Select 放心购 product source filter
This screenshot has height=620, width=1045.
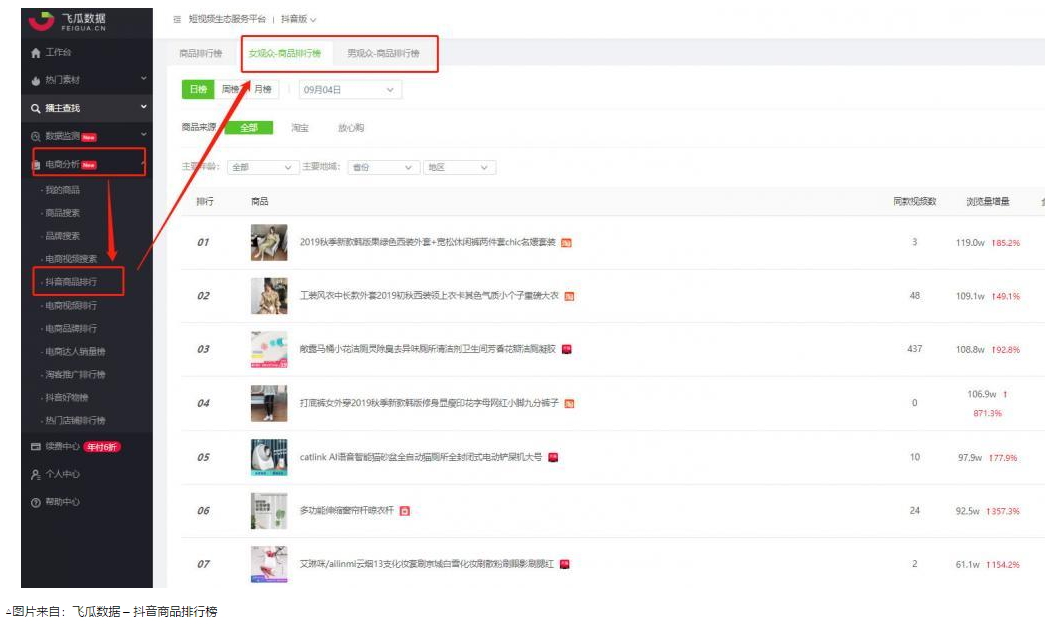(x=350, y=128)
